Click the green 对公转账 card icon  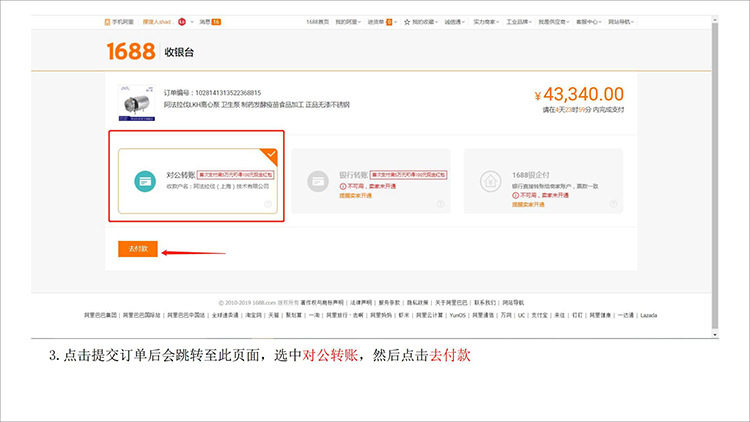click(x=145, y=181)
